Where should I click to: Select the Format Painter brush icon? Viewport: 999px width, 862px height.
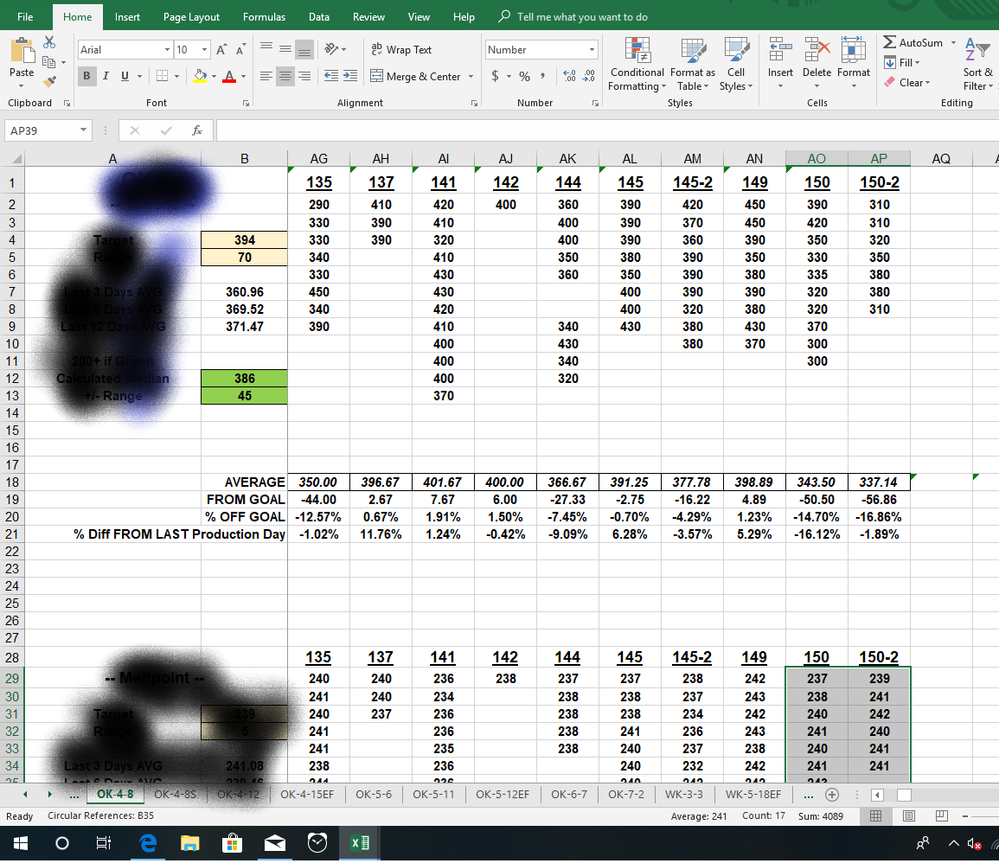(x=49, y=82)
